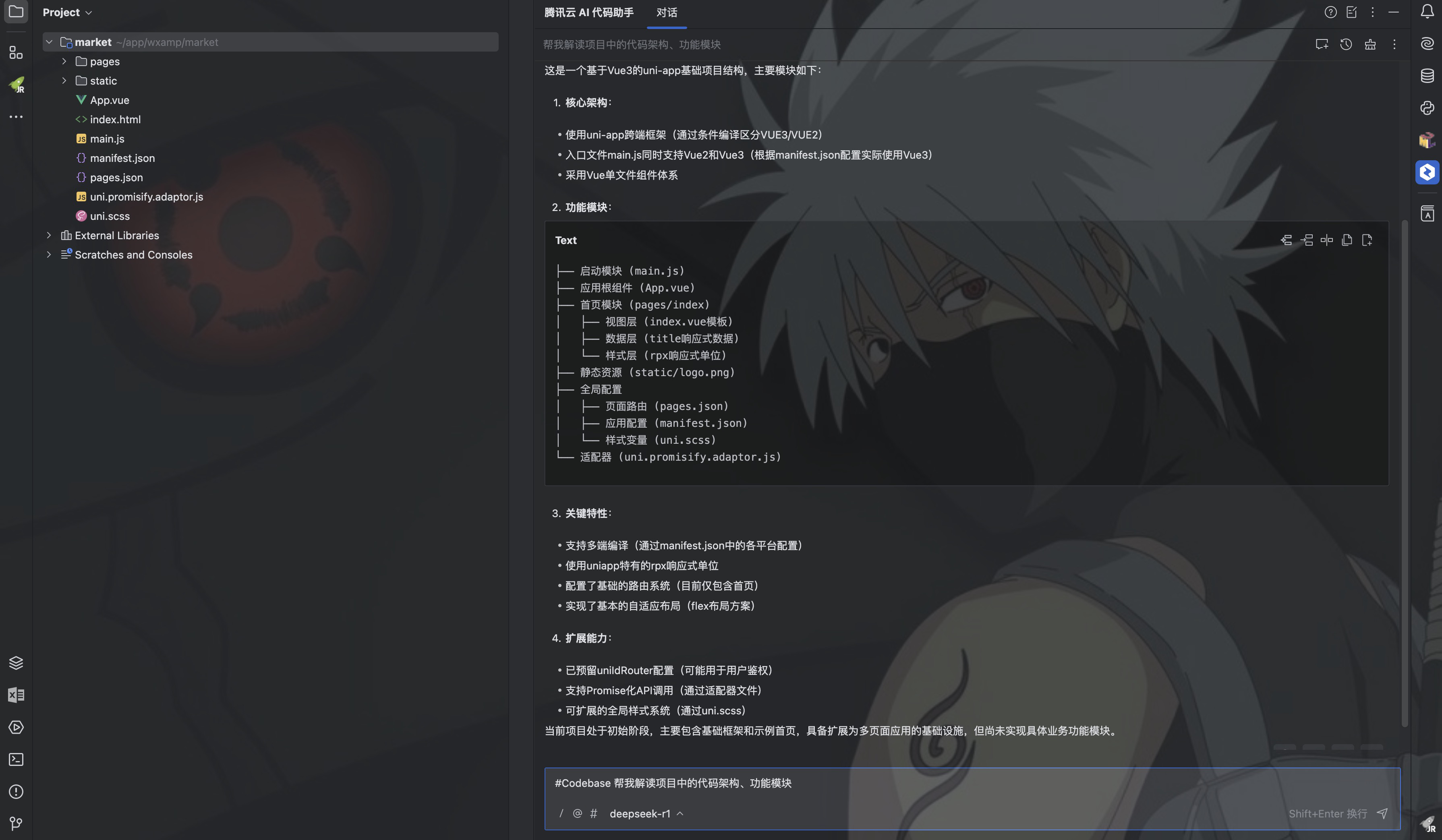Open the Python console tool window
This screenshot has height=840, width=1442.
[1427, 108]
